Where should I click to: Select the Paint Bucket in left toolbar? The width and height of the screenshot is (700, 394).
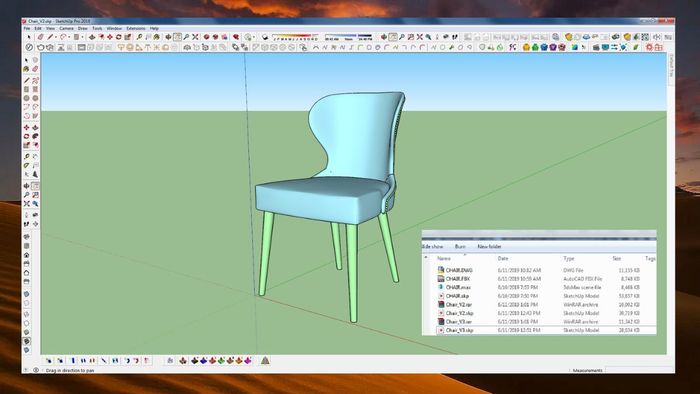[x=26, y=69]
